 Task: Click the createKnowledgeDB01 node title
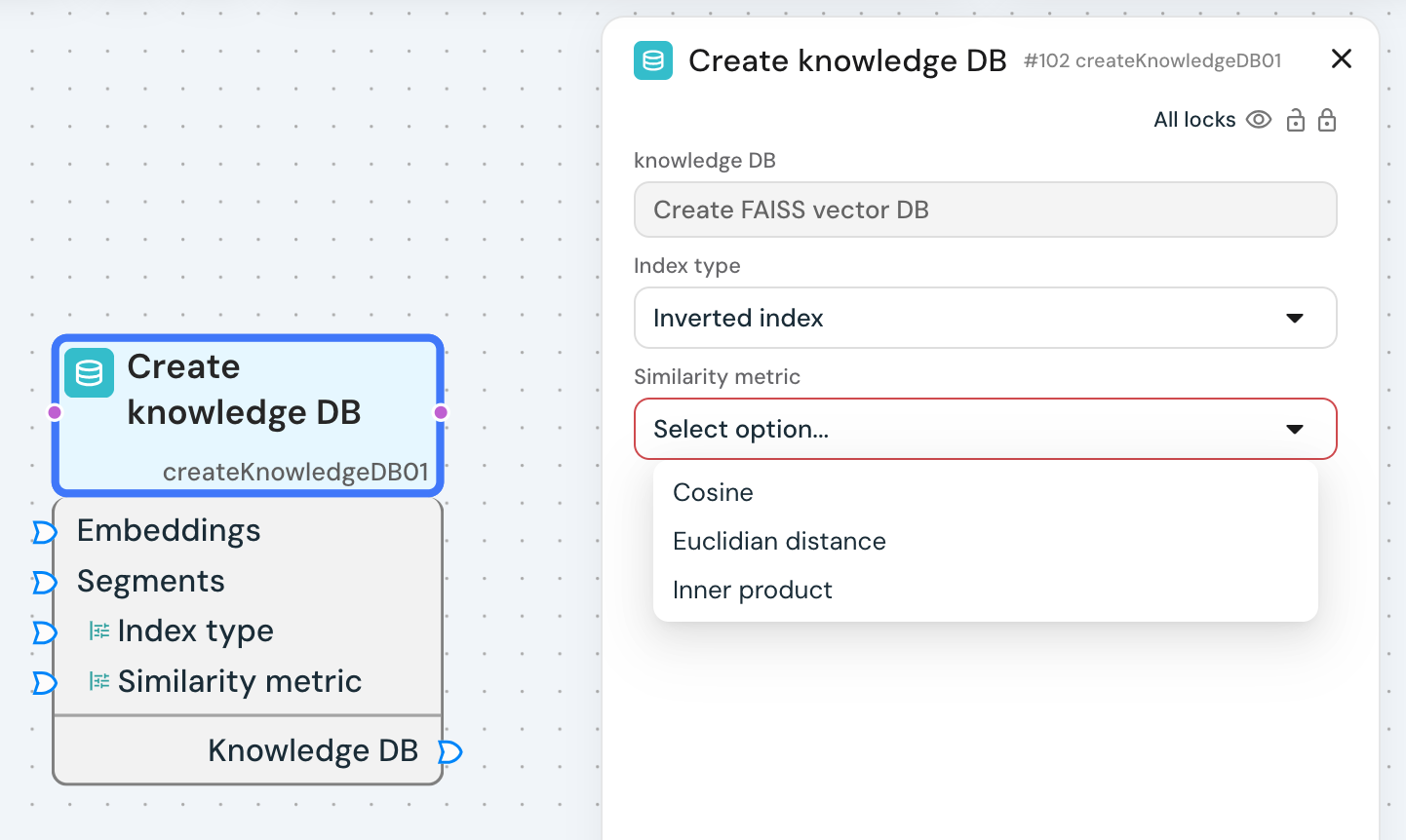pos(244,390)
